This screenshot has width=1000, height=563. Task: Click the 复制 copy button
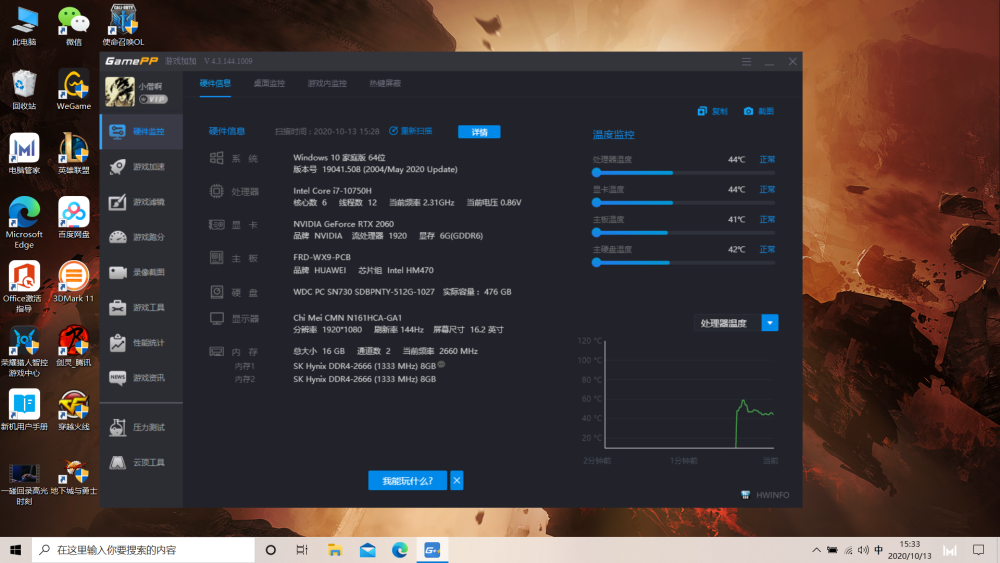coord(712,111)
